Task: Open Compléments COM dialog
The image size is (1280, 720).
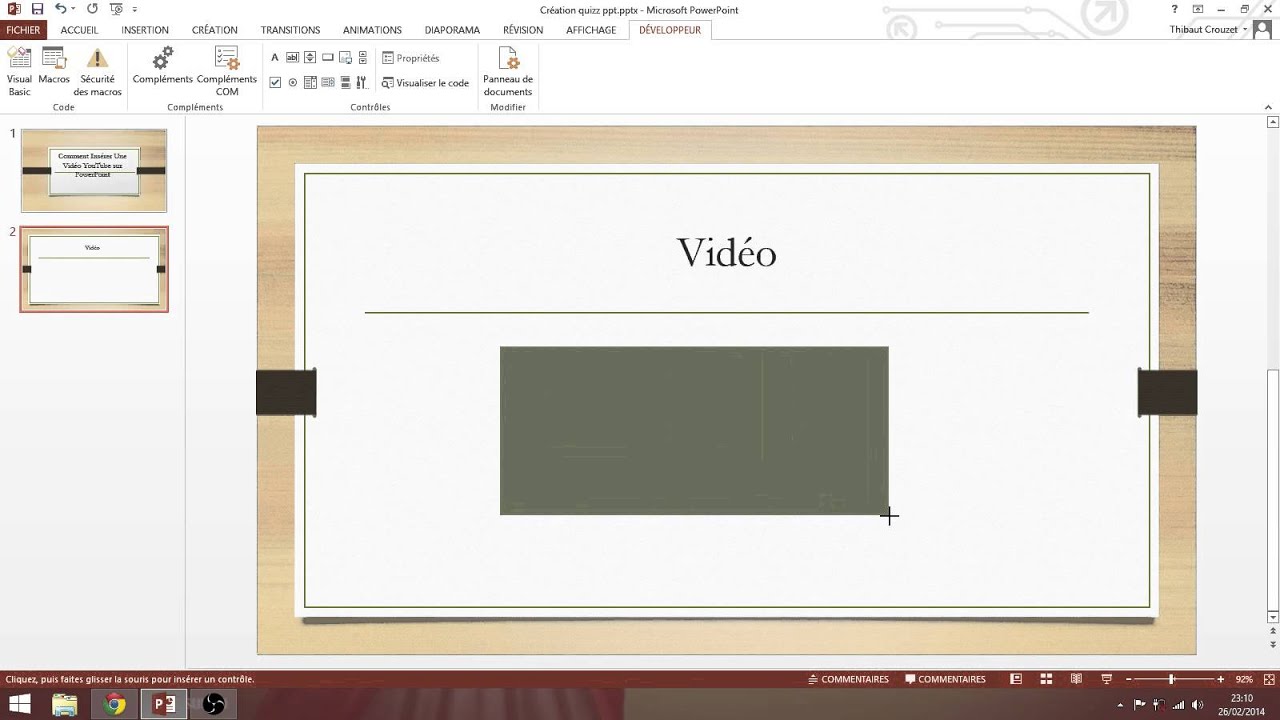Action: [x=227, y=71]
